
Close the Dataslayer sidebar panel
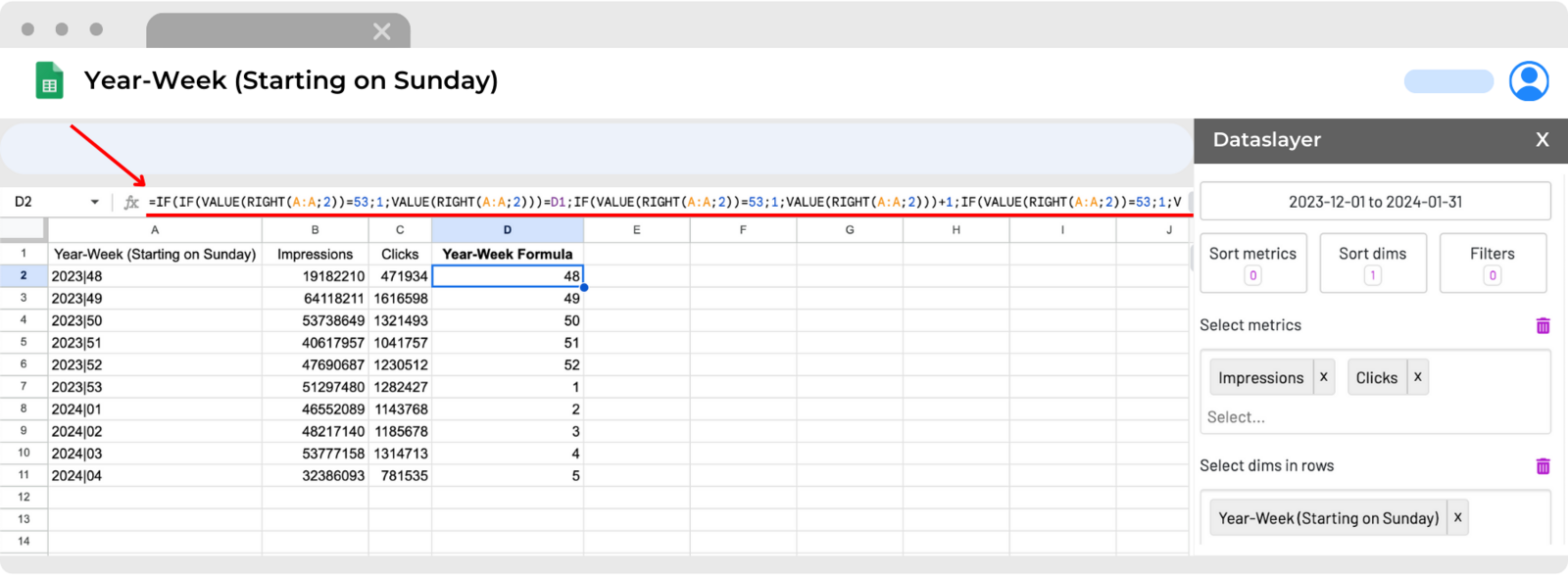pos(1543,140)
